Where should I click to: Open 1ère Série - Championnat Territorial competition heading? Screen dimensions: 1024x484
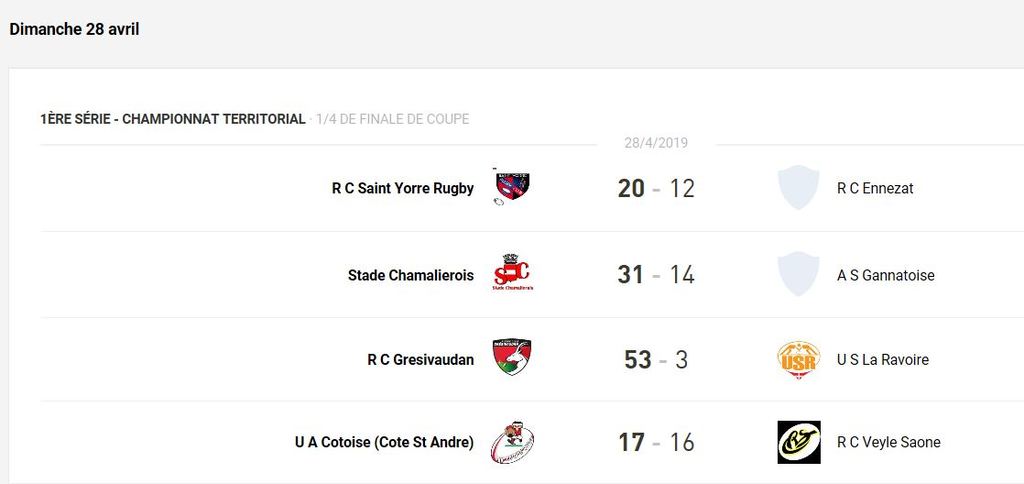tap(173, 119)
